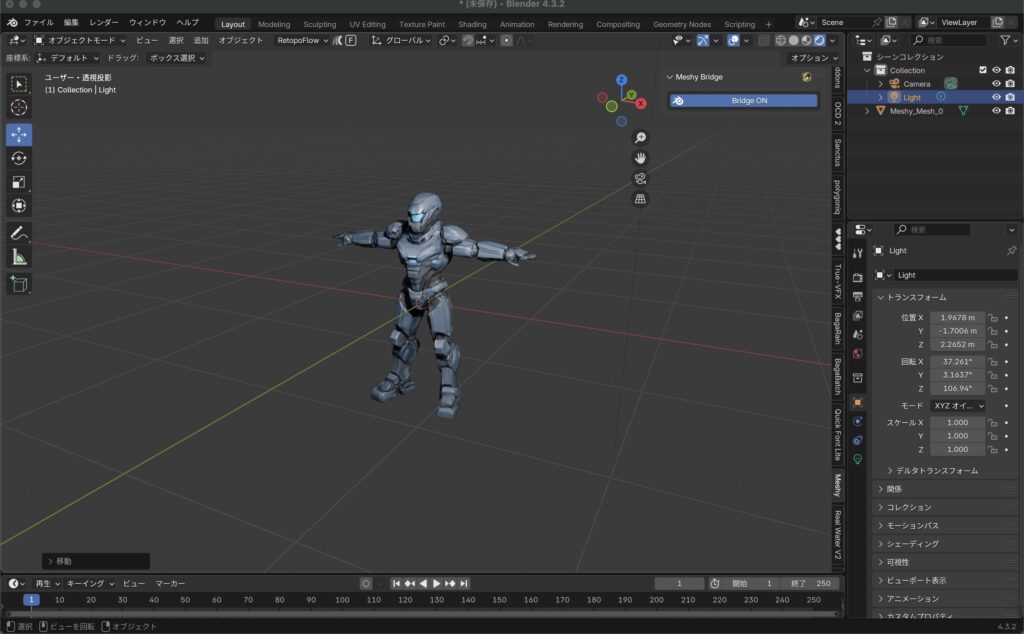Choose the Annotate pencil tool
1024x634 pixels.
[19, 233]
